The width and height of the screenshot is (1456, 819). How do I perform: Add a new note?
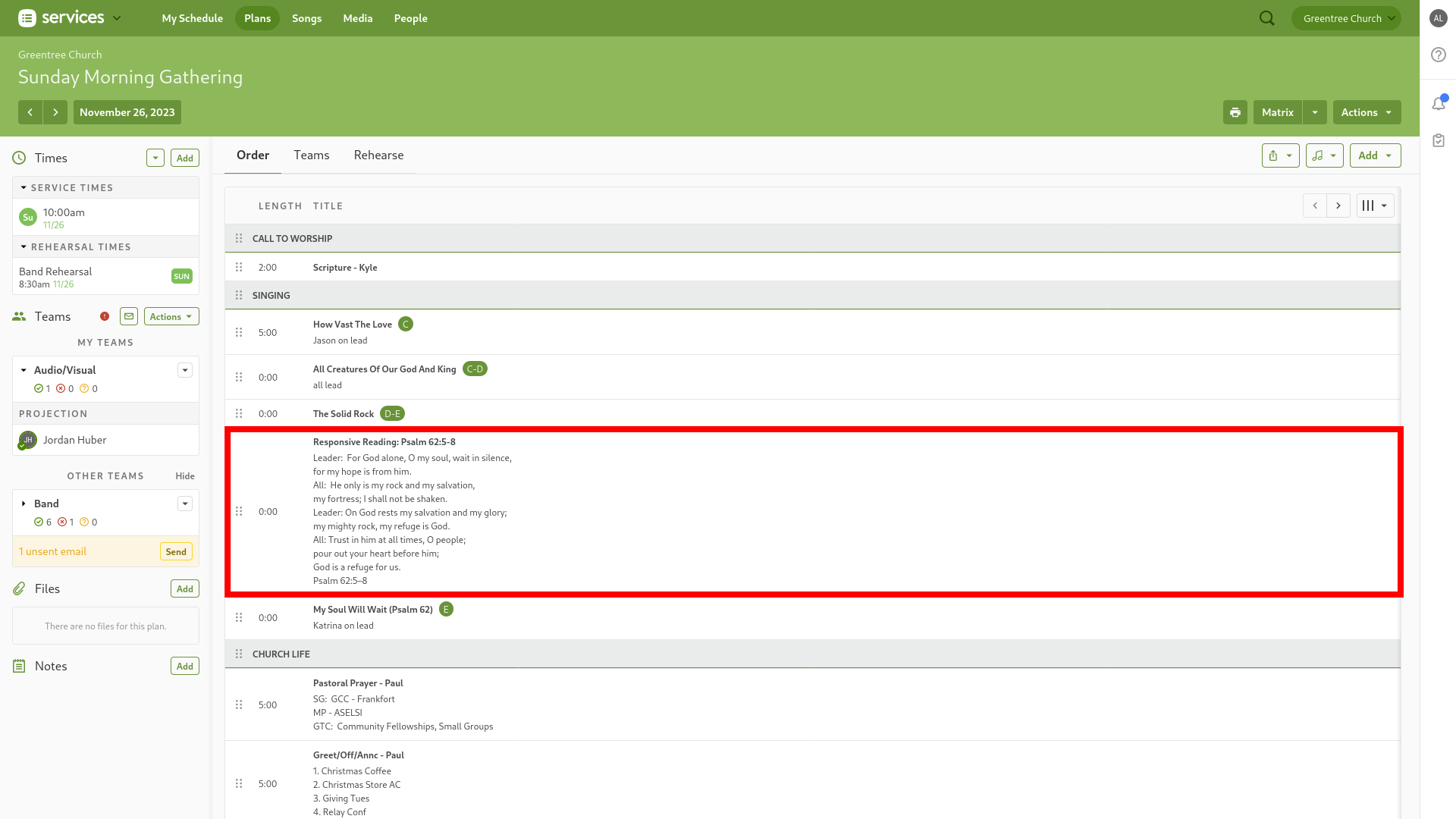pos(184,666)
